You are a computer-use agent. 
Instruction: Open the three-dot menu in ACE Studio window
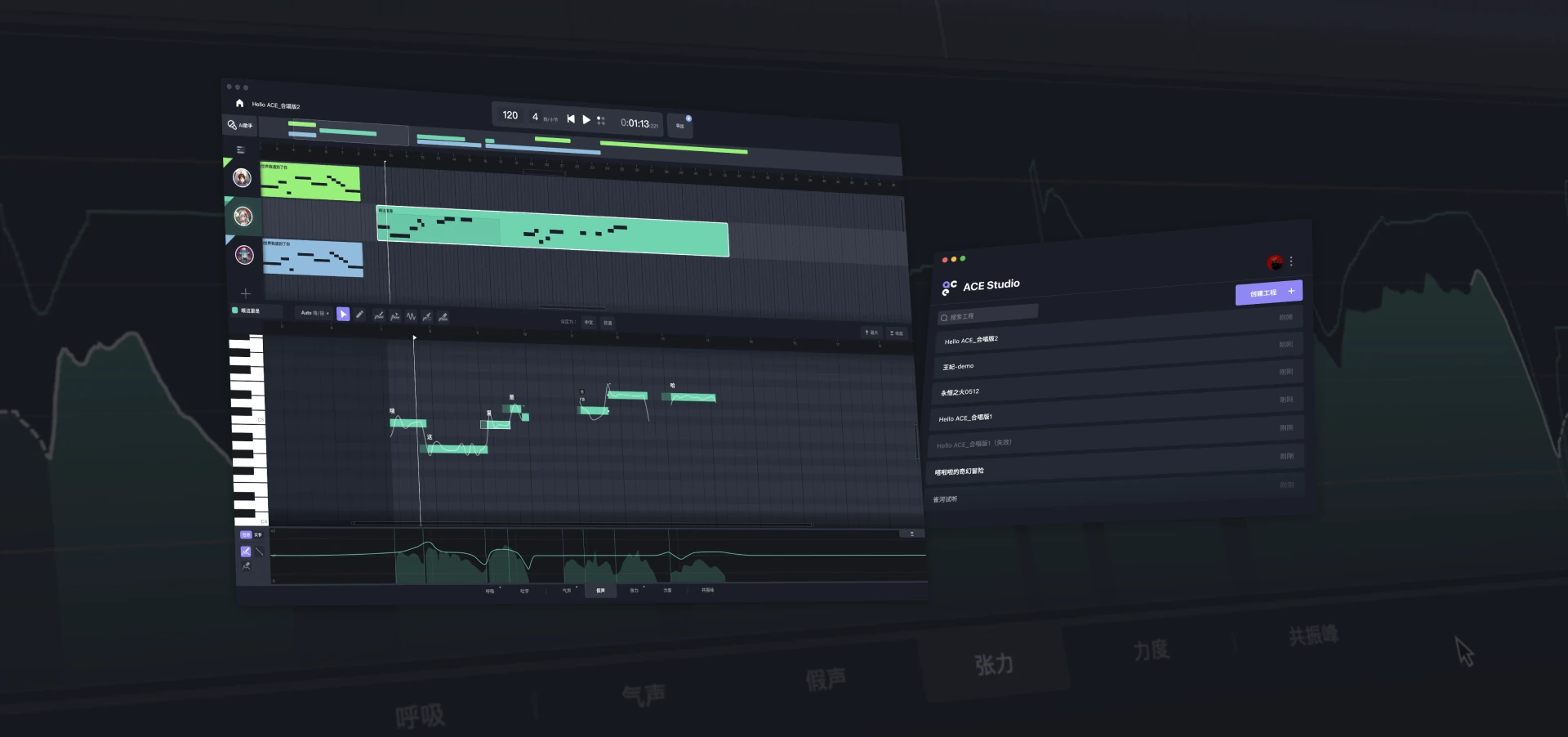click(1291, 261)
